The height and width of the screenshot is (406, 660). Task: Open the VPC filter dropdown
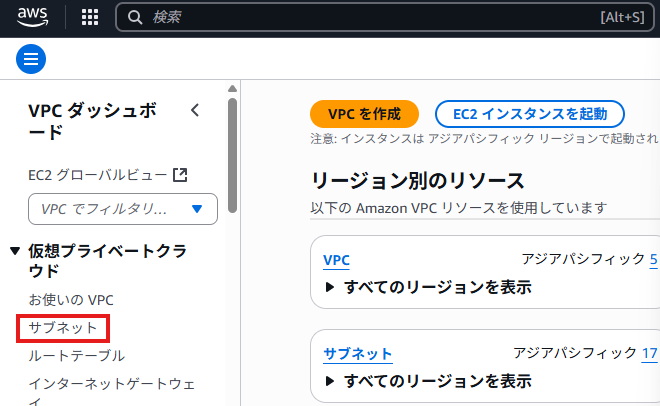coord(123,209)
